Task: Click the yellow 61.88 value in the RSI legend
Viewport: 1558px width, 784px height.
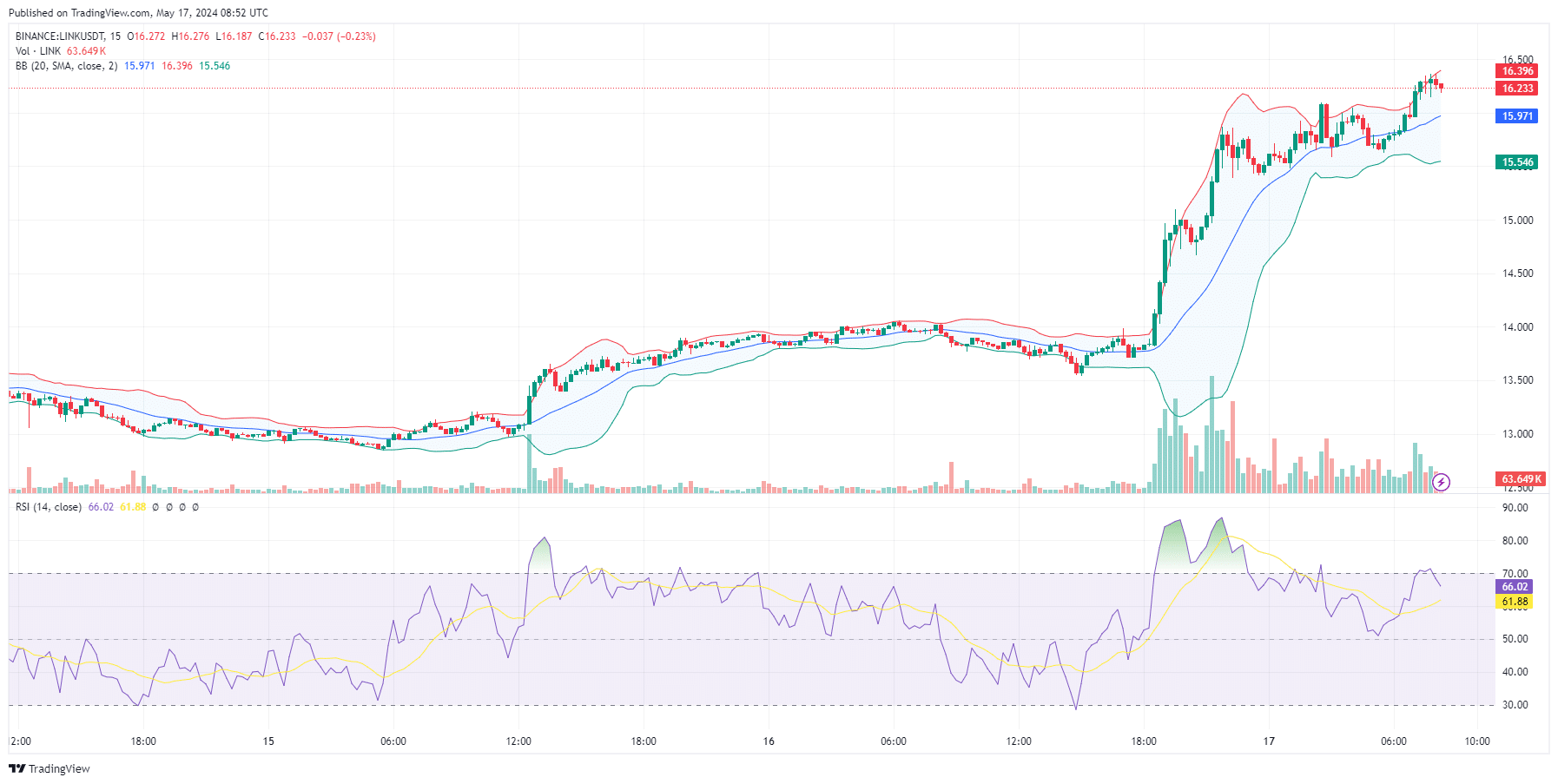Action: [x=133, y=507]
